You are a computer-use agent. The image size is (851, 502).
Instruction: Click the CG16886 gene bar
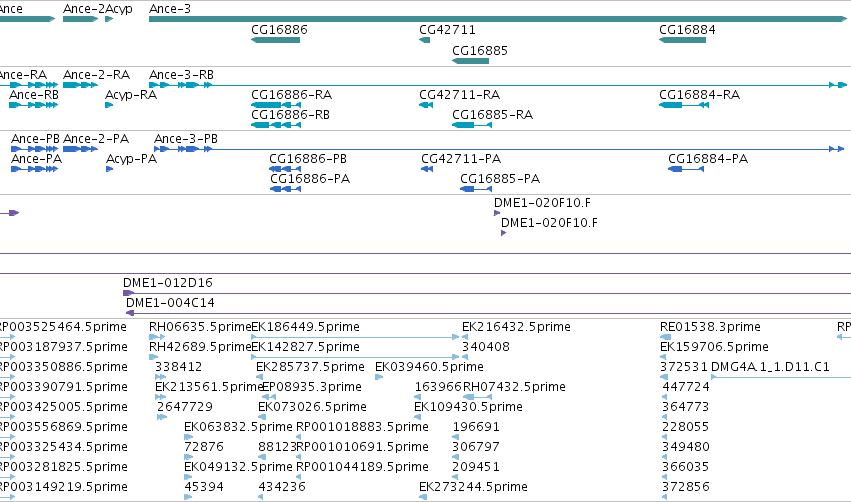pyautogui.click(x=275, y=40)
